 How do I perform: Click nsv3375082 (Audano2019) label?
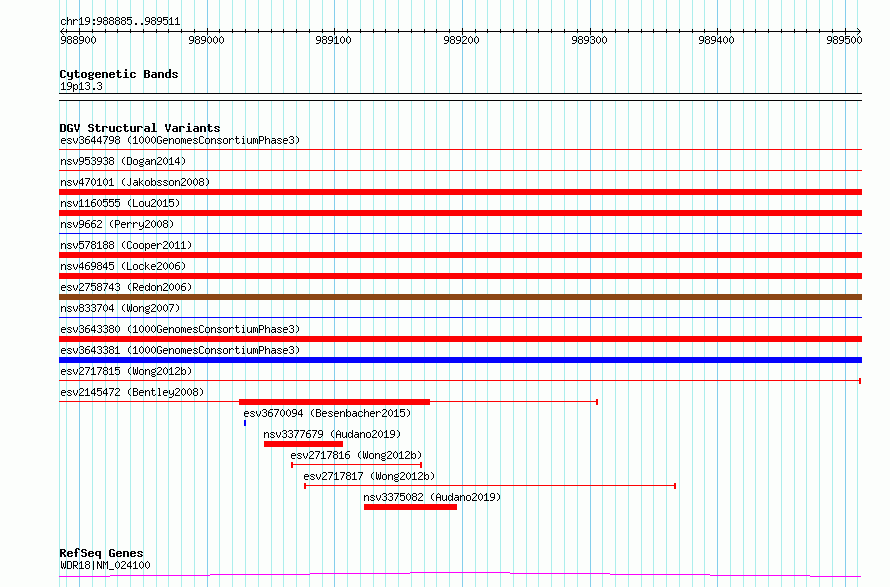433,497
